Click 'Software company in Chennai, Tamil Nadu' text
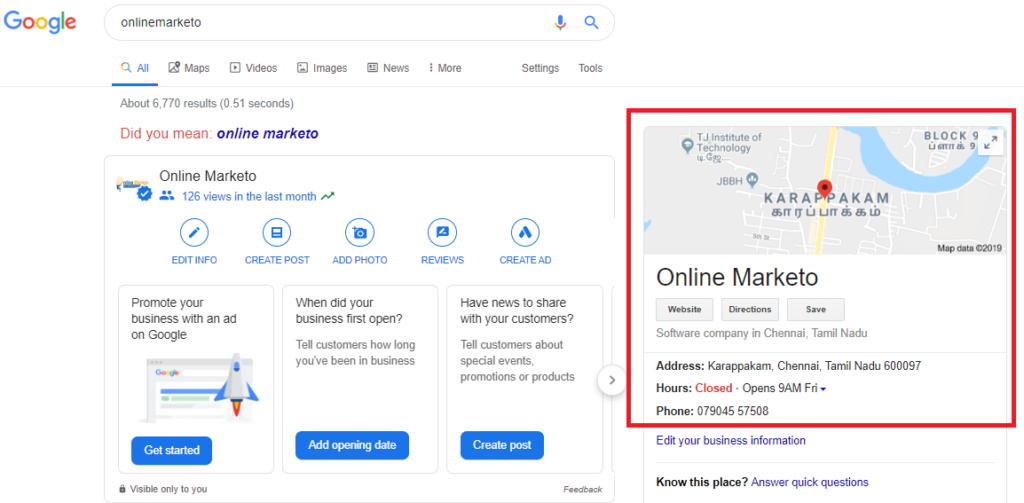 point(761,333)
